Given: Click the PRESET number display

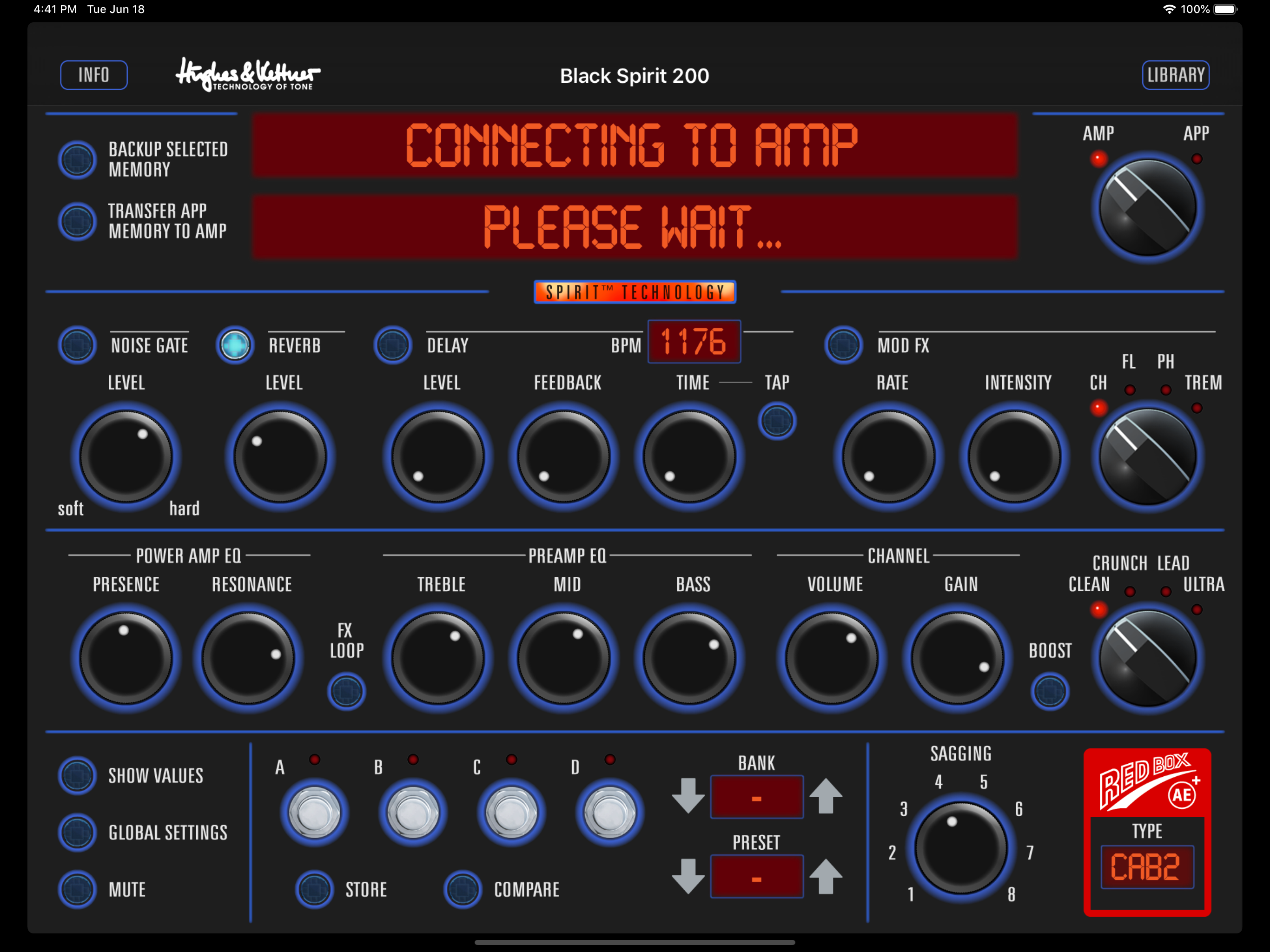Looking at the screenshot, I should coord(757,877).
